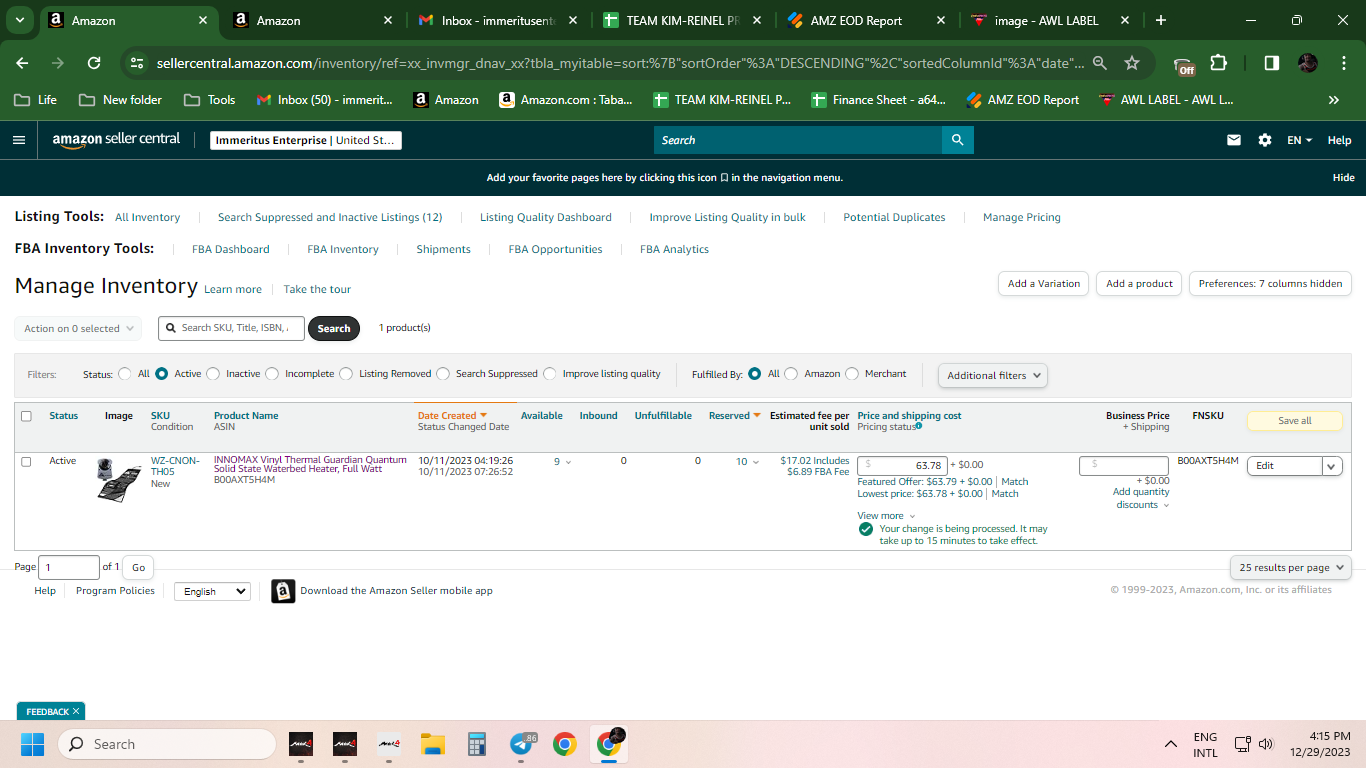Open browser side panel icon
The height and width of the screenshot is (768, 1366).
[x=1271, y=63]
